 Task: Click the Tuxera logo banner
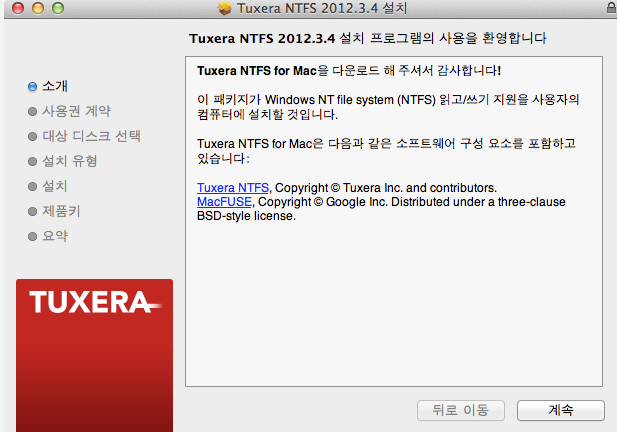click(x=94, y=356)
